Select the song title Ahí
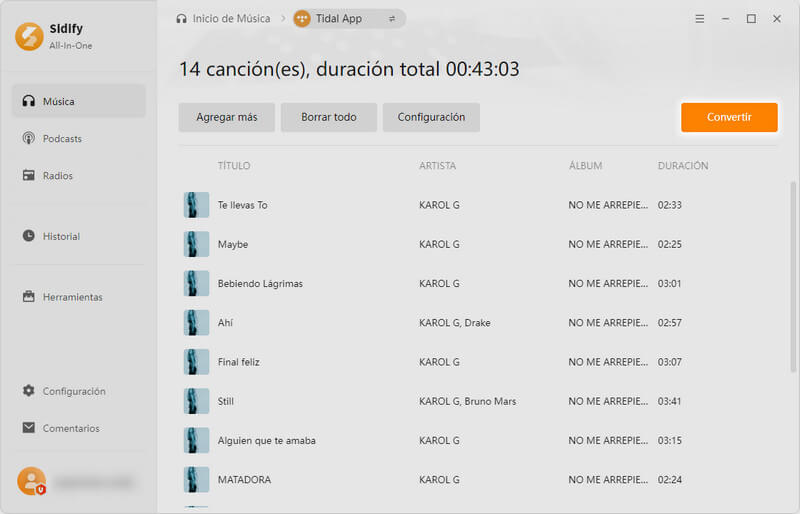The height and width of the screenshot is (514, 800). pyautogui.click(x=225, y=323)
